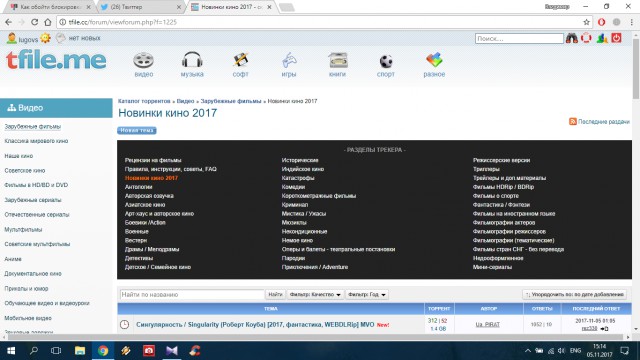Open the софт category icon
640x360 pixels.
pyautogui.click(x=240, y=64)
